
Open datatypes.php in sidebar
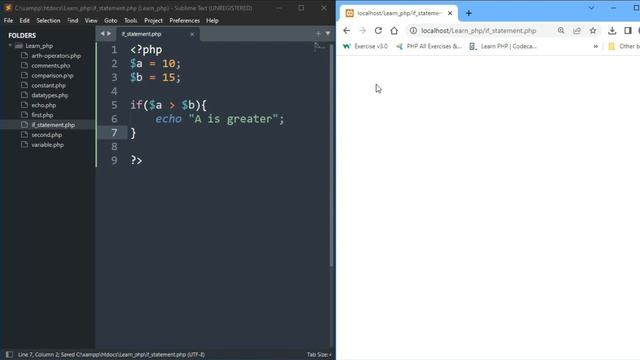[50, 96]
